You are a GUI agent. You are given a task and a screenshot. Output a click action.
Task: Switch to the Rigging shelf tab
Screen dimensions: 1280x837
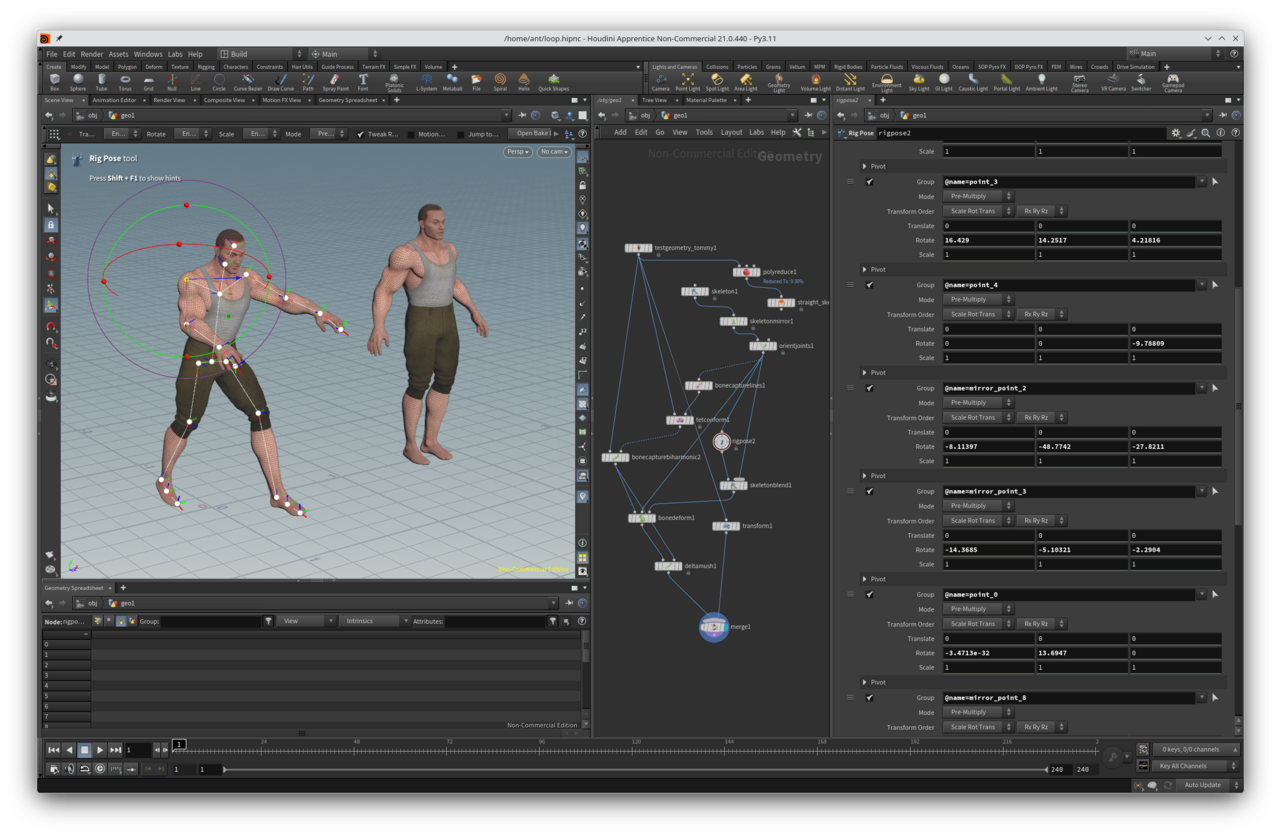coord(206,67)
